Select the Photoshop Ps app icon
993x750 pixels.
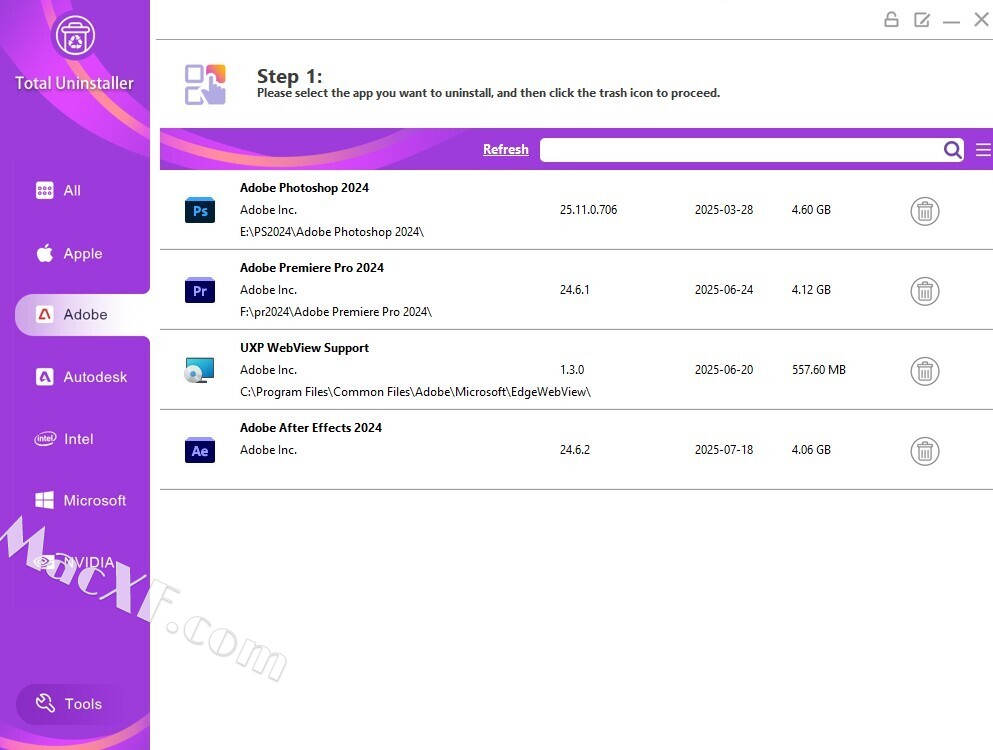[x=200, y=211]
